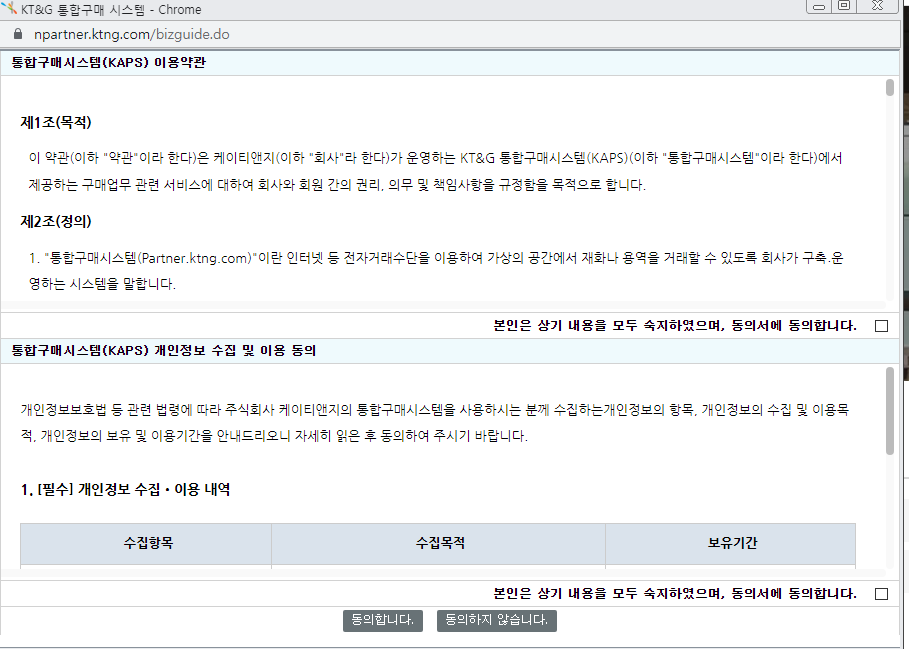Minimize the Chrome window
The image size is (909, 649).
819,6
